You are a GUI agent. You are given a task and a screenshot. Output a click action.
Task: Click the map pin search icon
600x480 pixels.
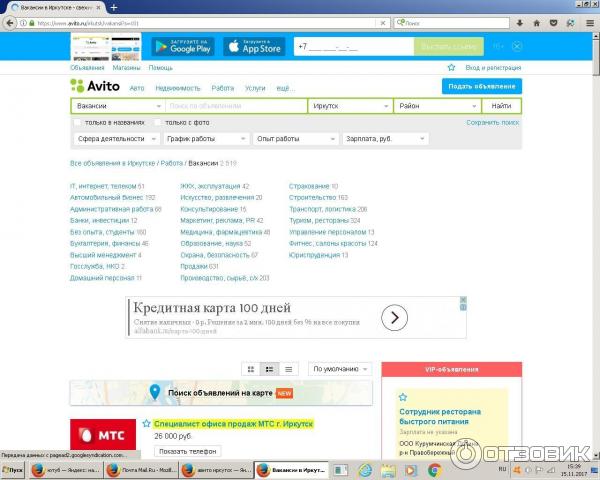(x=154, y=392)
